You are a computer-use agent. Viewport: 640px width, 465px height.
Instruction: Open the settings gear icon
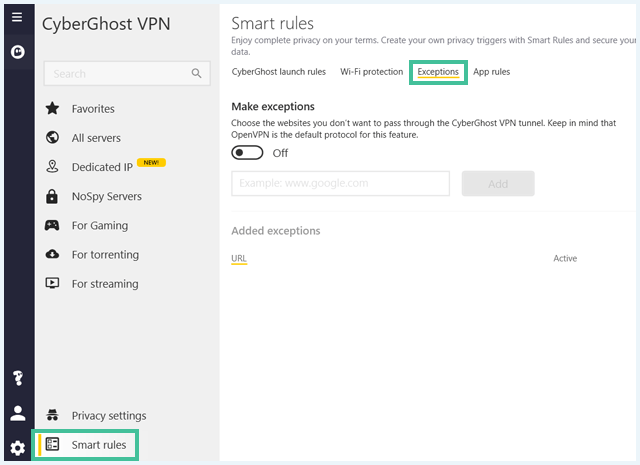18,448
